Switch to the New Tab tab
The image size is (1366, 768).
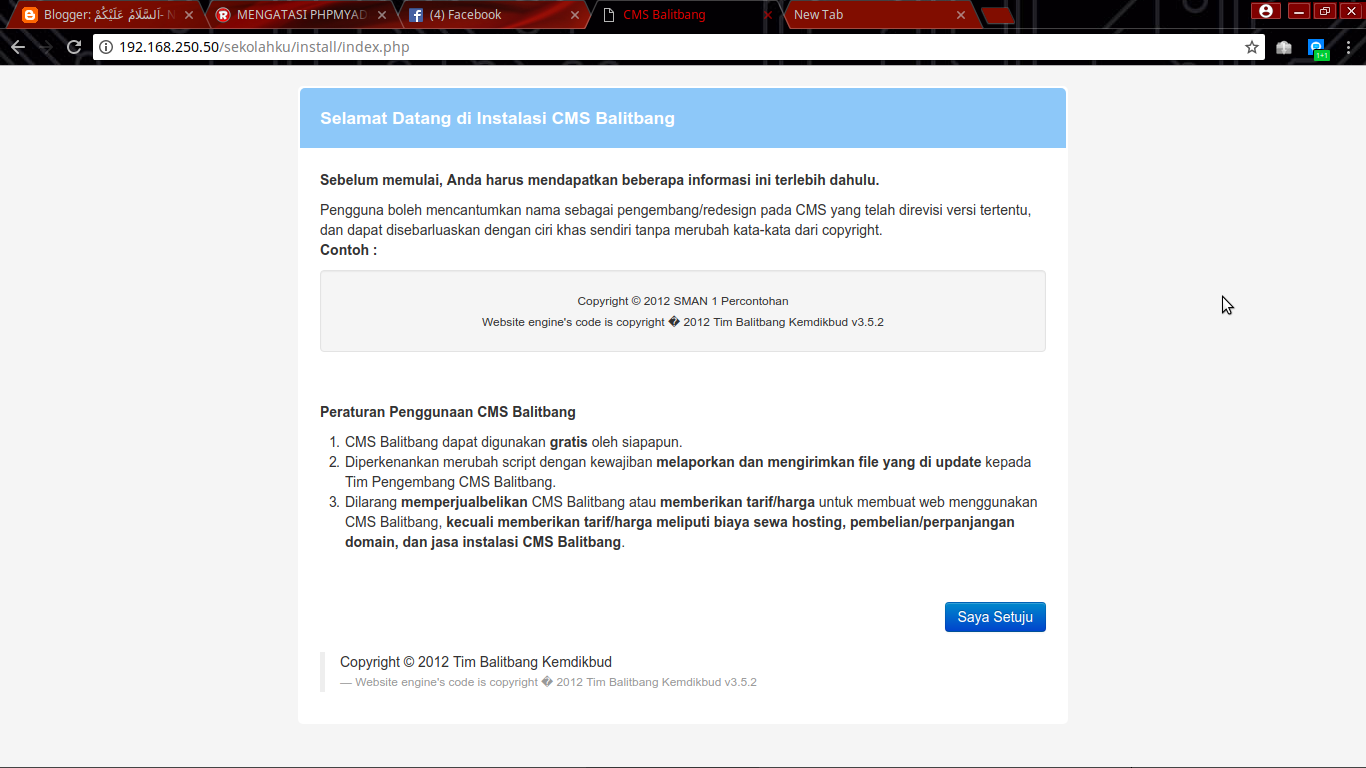coord(878,15)
